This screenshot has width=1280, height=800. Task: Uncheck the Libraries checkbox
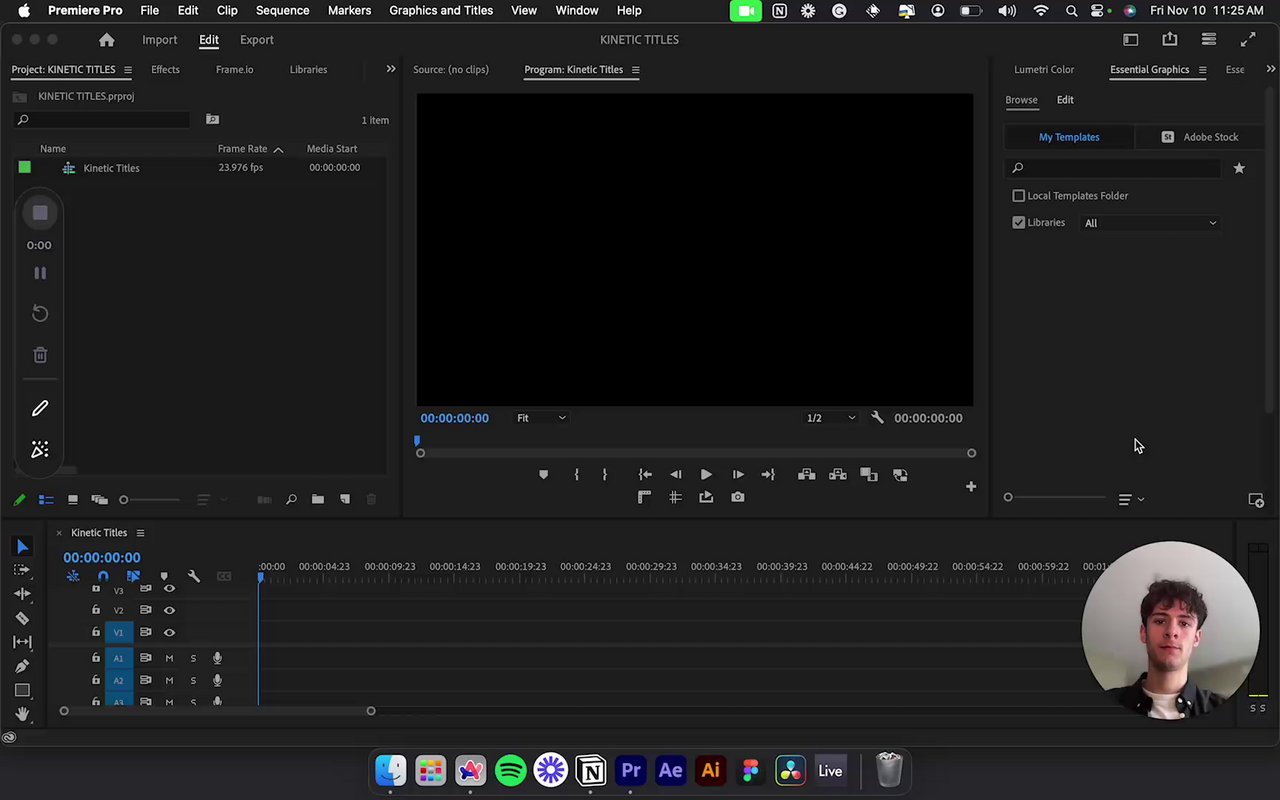pos(1018,223)
